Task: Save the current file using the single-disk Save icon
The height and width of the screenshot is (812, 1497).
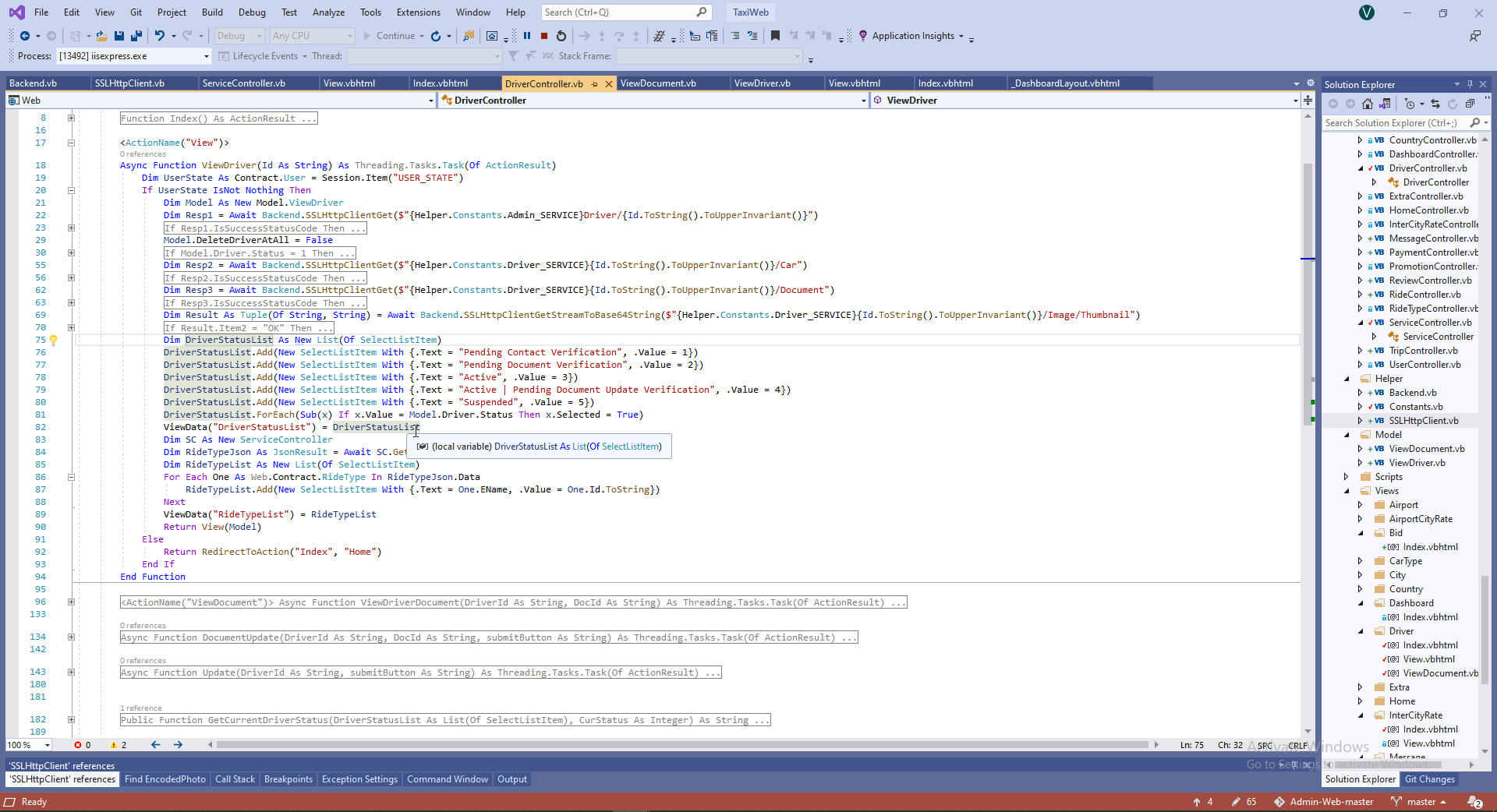Action: 119,36
